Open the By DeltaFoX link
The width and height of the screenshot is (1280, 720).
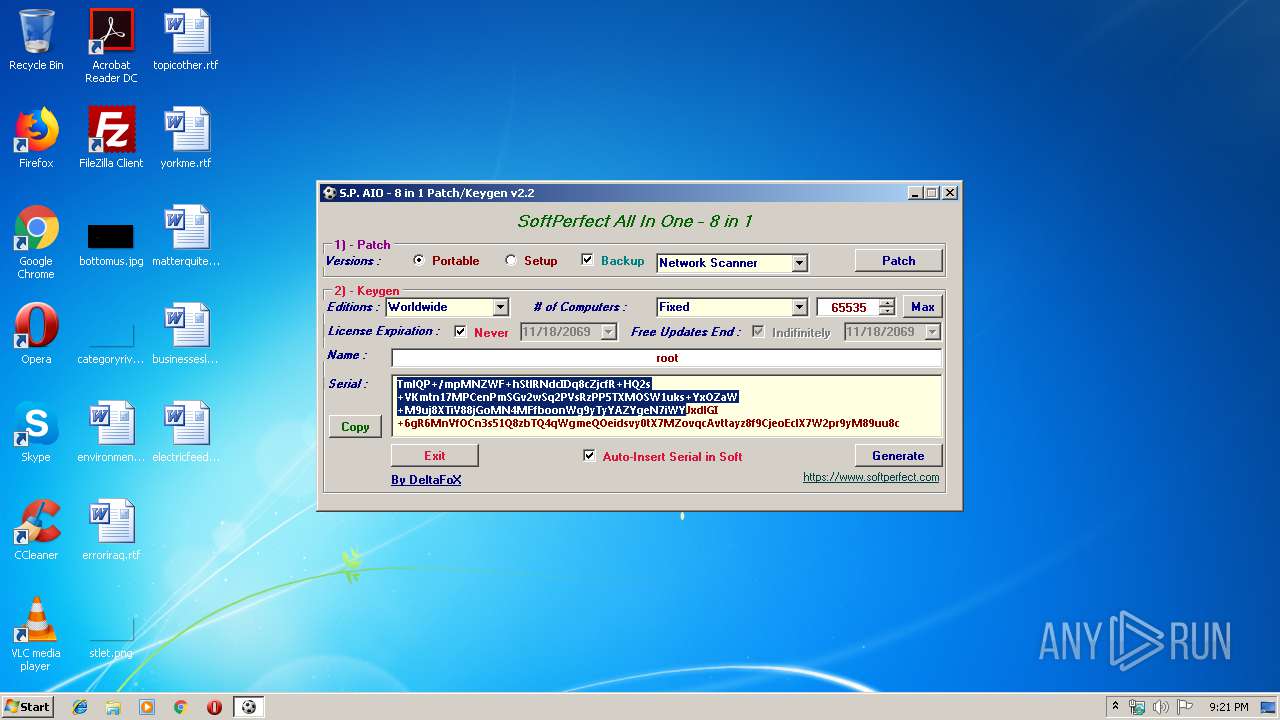[x=426, y=480]
